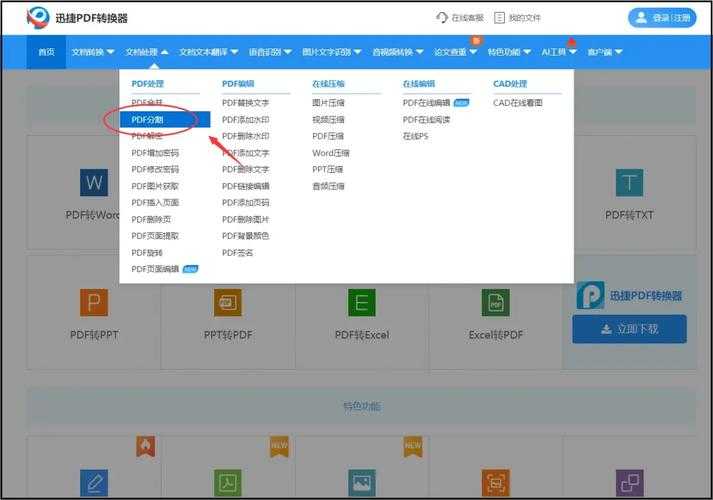Click the PDF转TXT blue icon
The image size is (713, 500).
click(629, 182)
